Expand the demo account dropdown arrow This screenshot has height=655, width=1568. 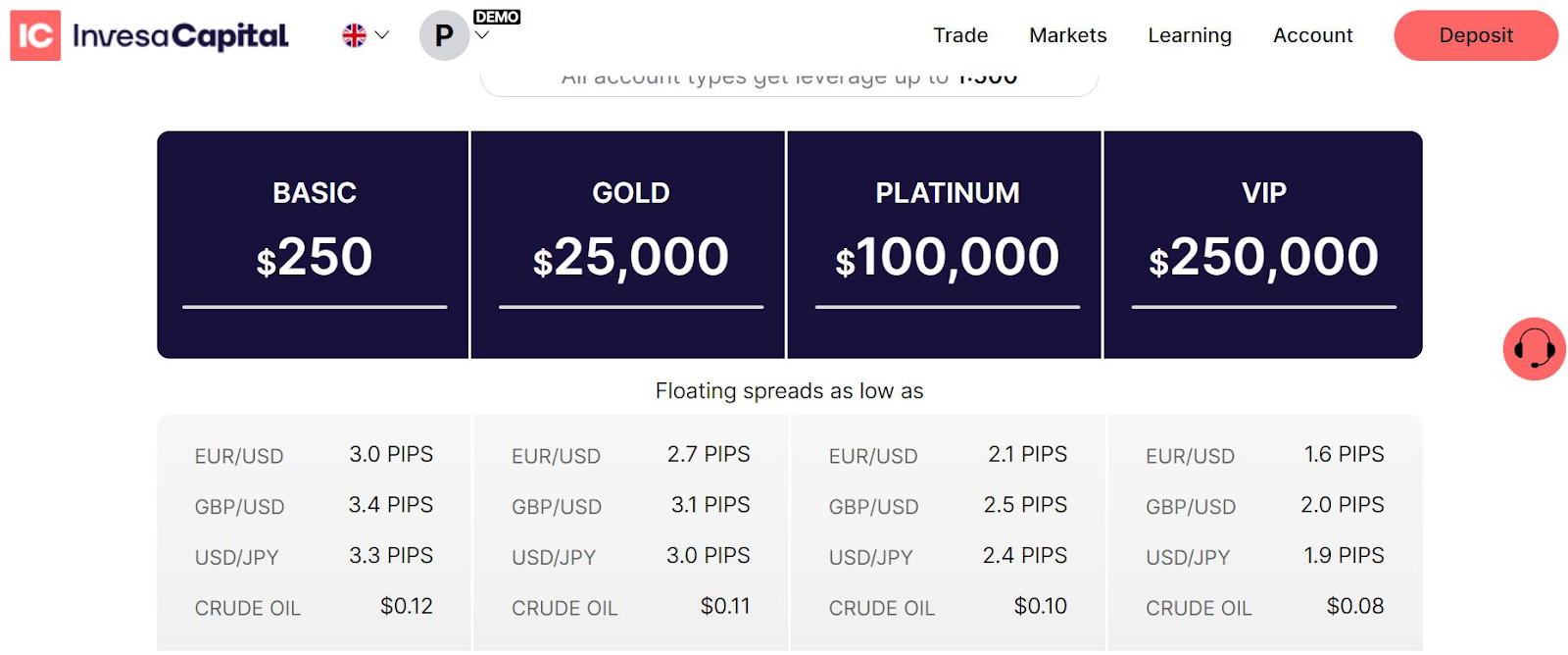481,36
